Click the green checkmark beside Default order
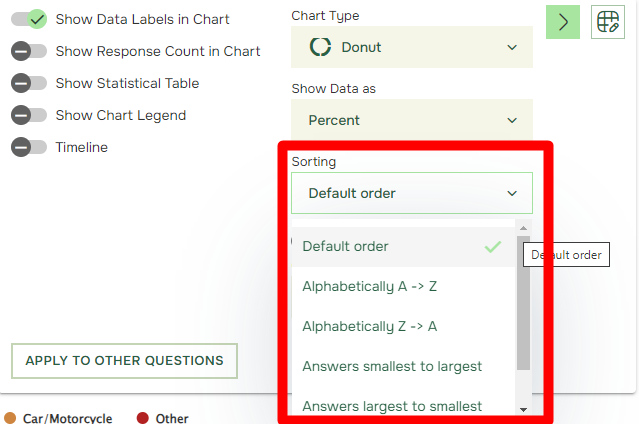 [493, 247]
